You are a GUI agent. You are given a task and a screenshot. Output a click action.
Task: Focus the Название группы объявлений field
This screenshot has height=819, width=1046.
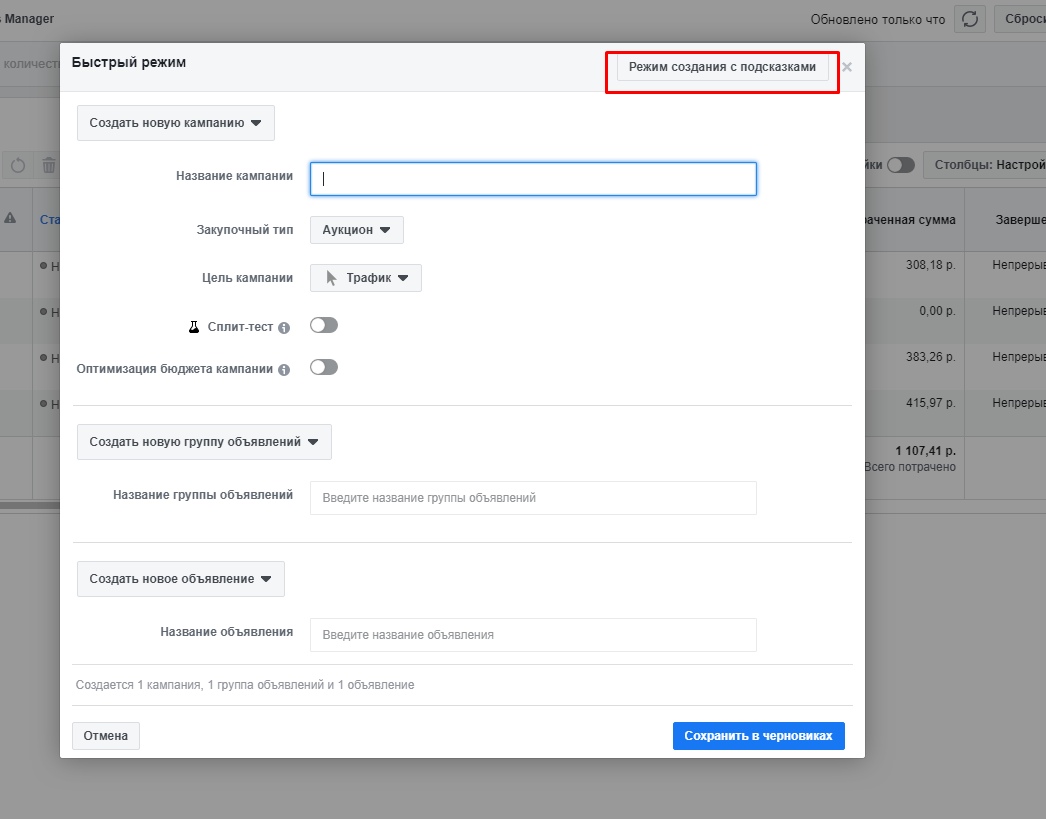pos(533,498)
